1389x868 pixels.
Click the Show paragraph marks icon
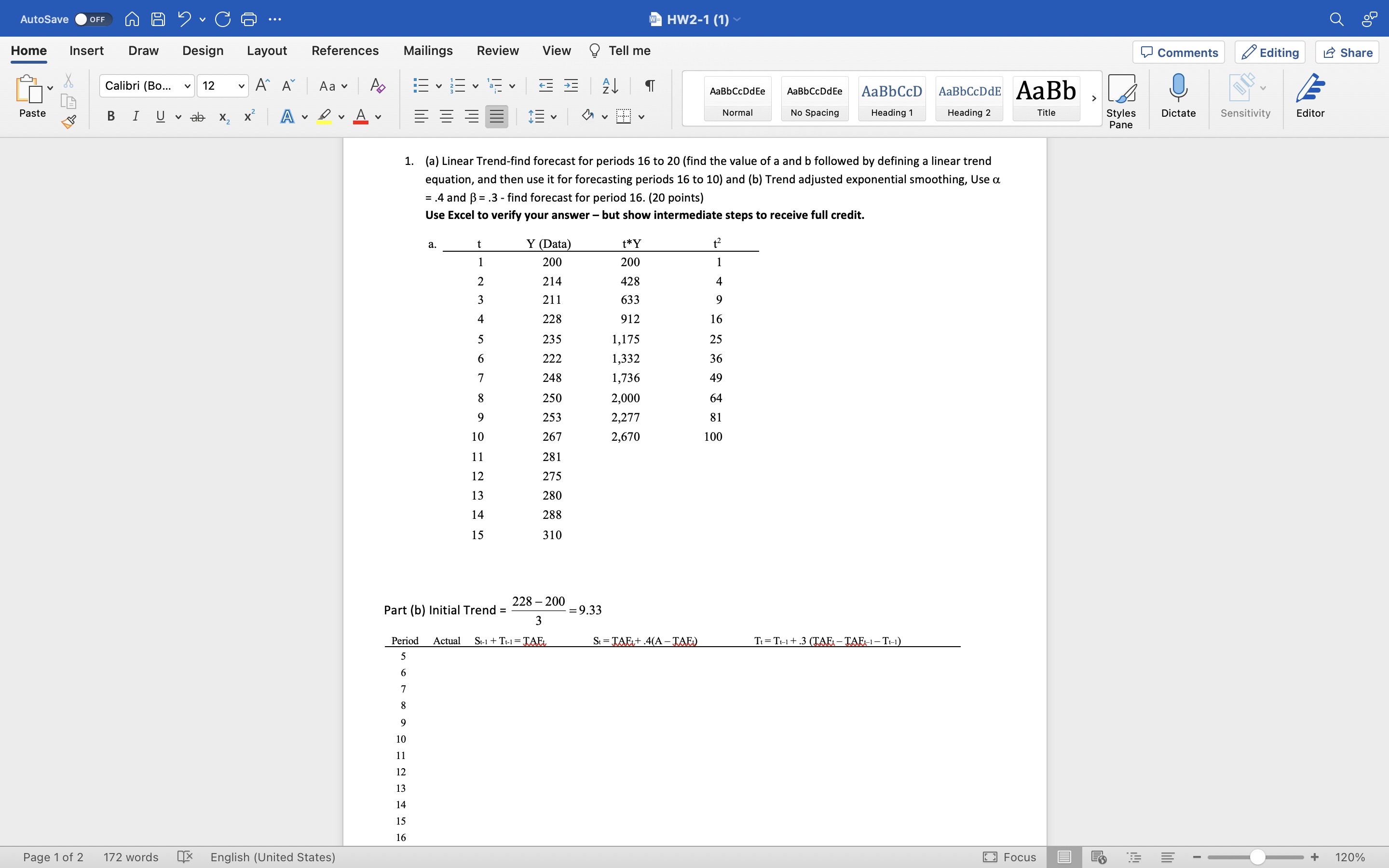point(650,85)
